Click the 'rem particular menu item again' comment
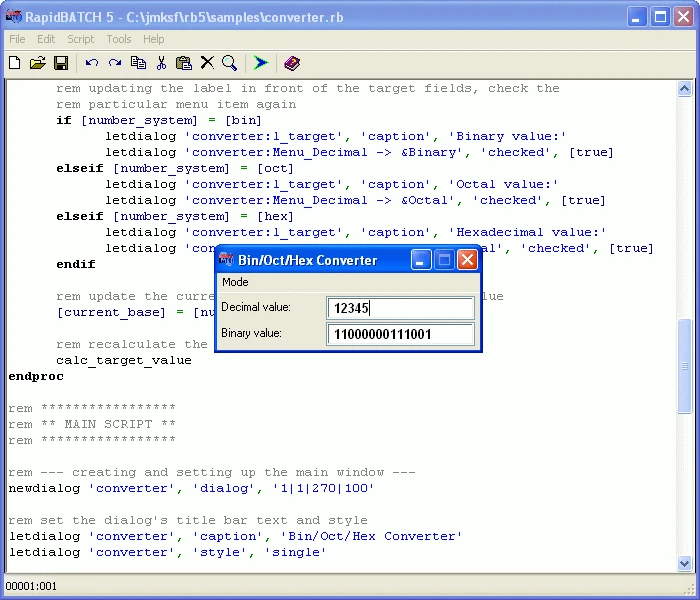Viewport: 700px width, 600px height. click(176, 104)
